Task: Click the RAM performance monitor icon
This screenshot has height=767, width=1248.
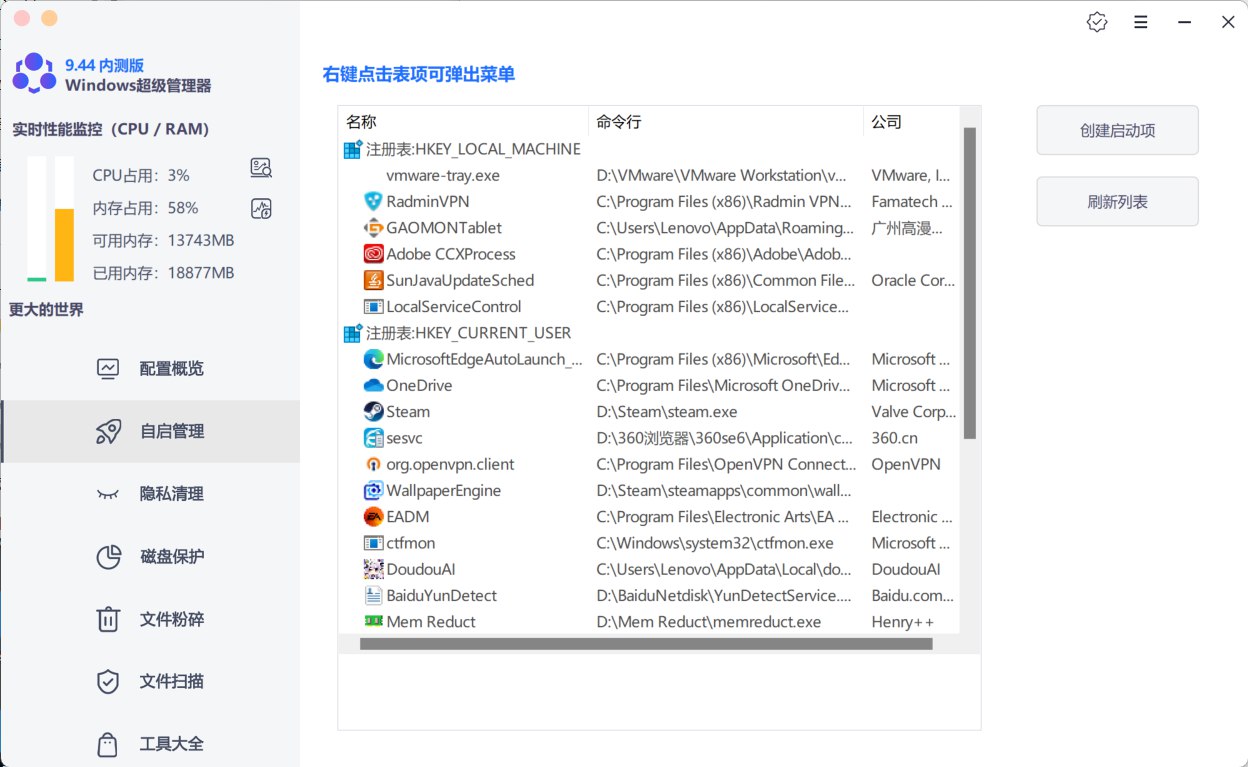Action: click(x=260, y=207)
